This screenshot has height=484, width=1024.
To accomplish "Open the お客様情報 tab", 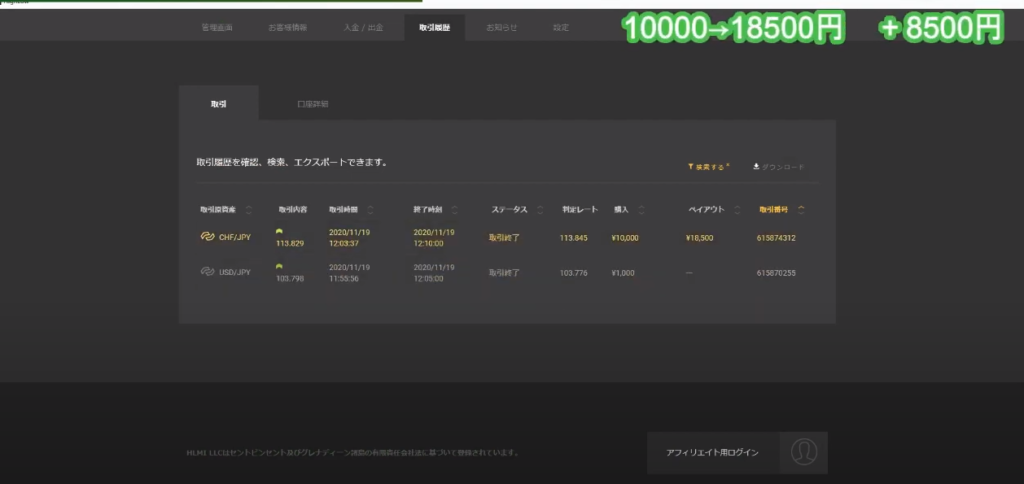I will 287,27.
